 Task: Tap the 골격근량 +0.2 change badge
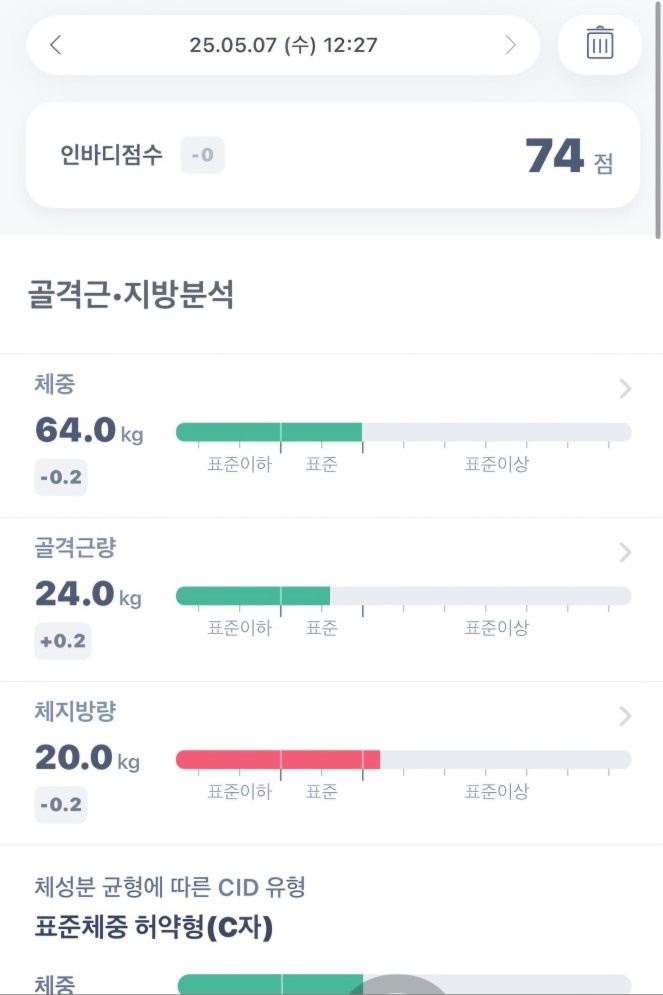(62, 641)
